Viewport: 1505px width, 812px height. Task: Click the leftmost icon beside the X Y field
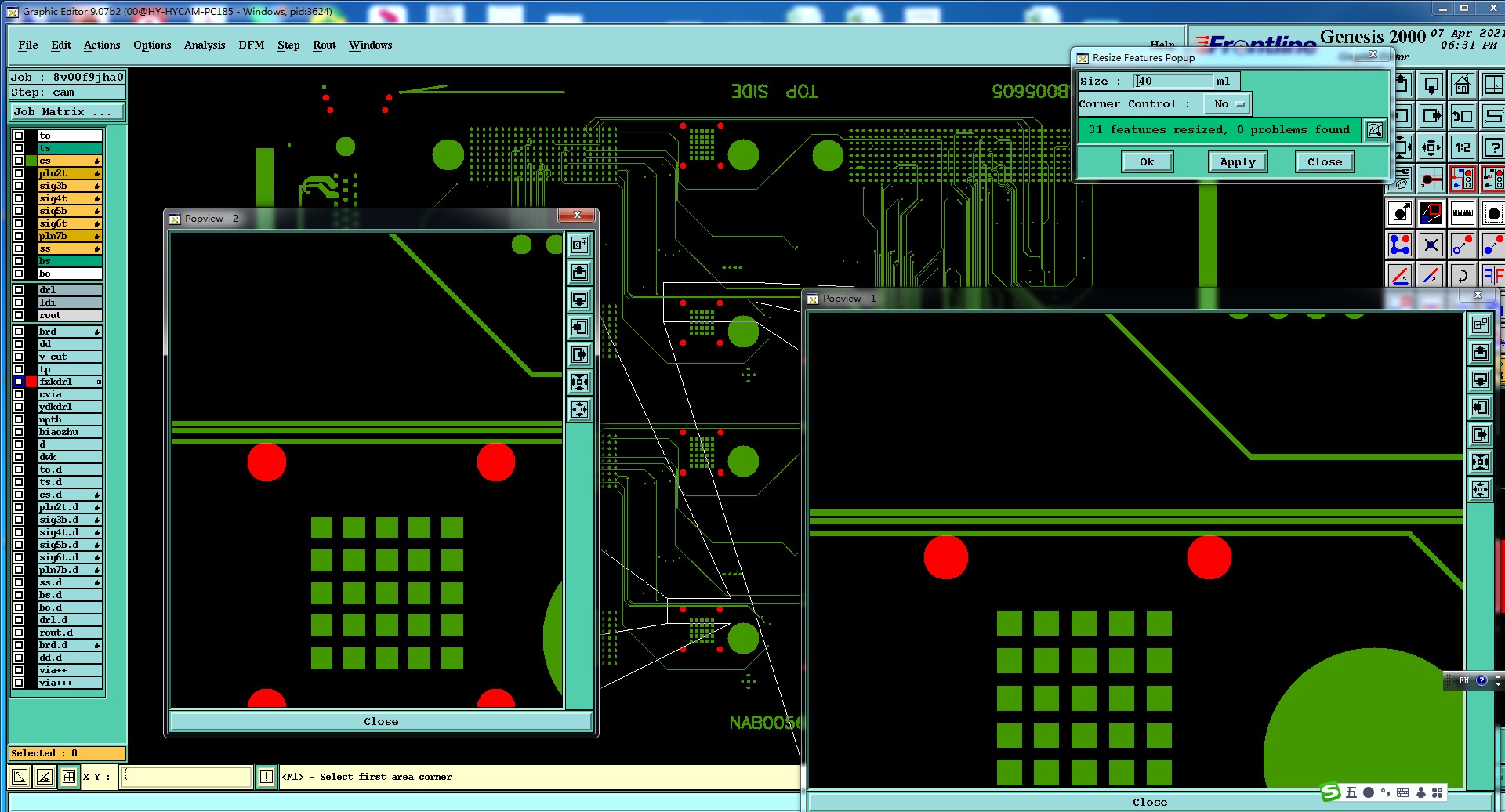pyautogui.click(x=20, y=777)
